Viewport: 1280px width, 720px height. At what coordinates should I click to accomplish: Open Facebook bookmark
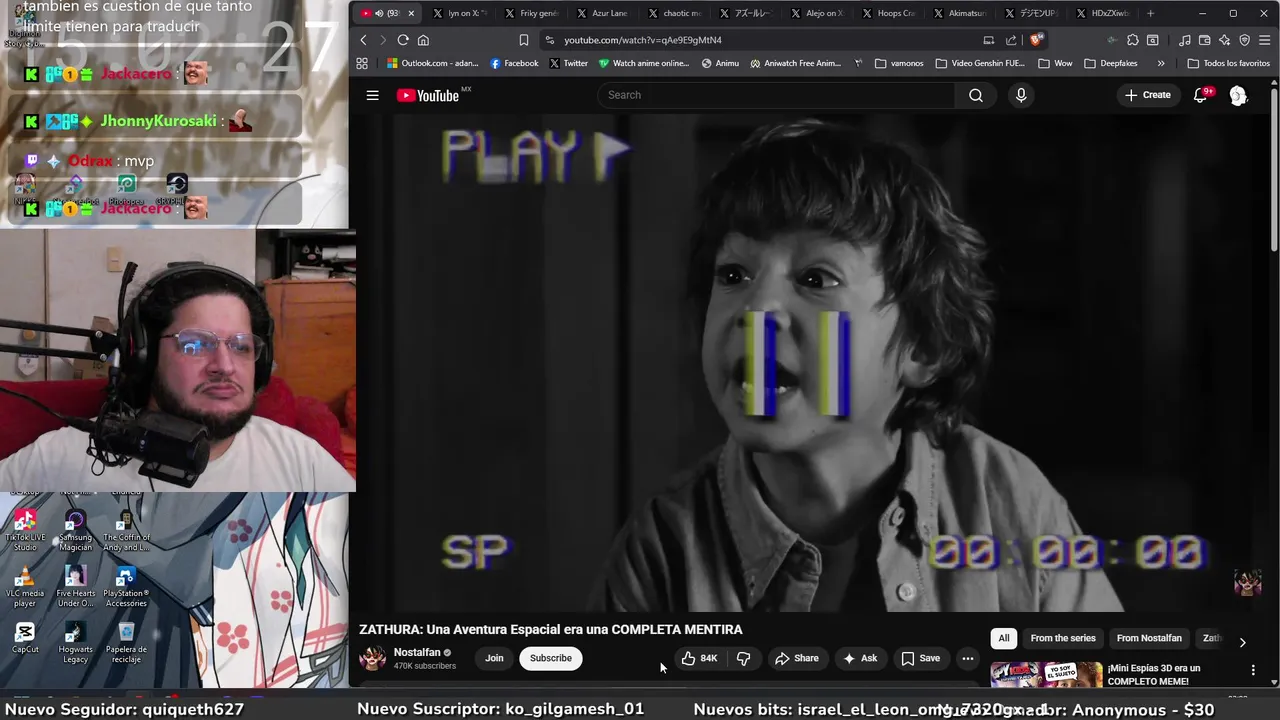tap(514, 63)
